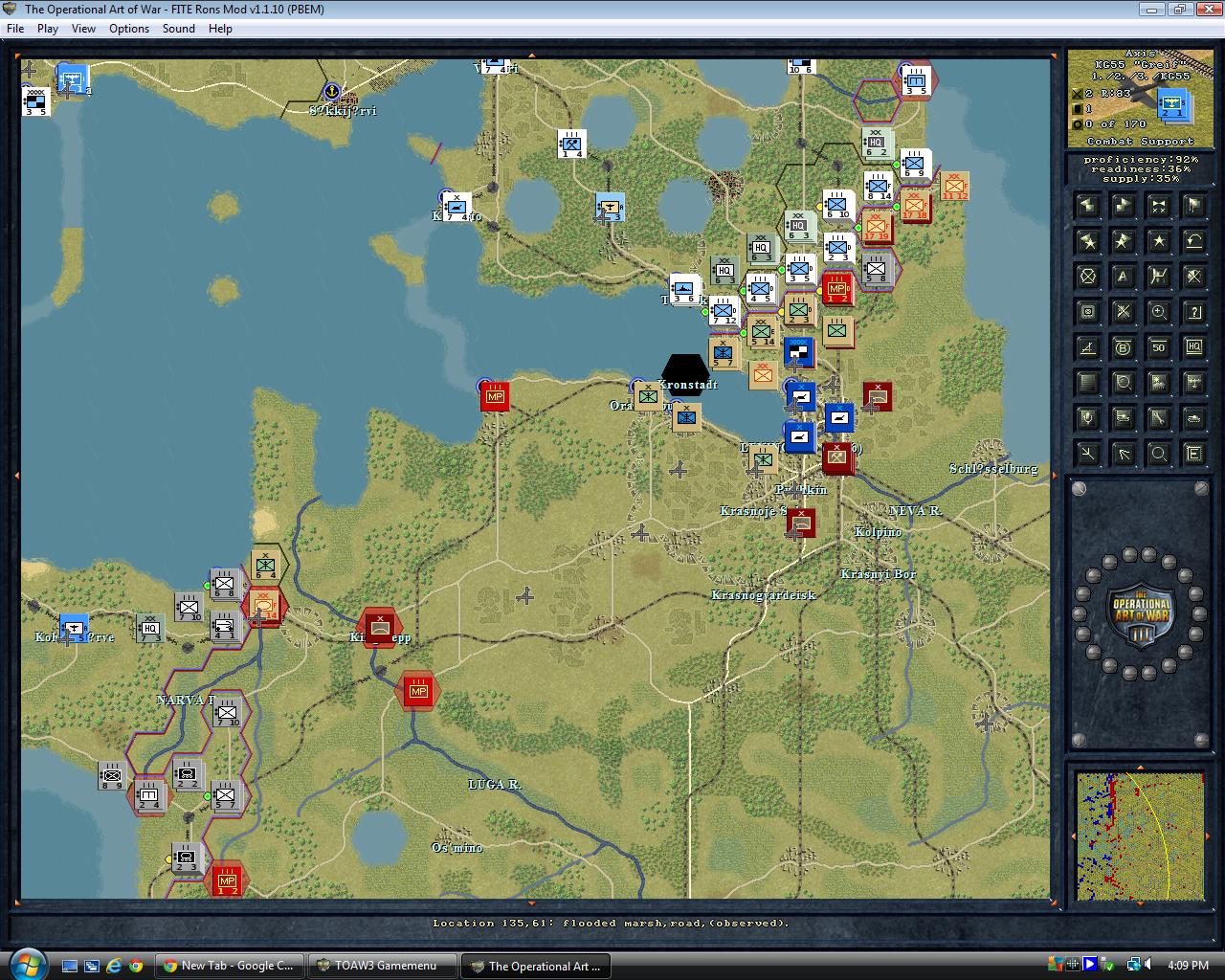The width and height of the screenshot is (1225, 980).
Task: Click the curved undo arrow icon
Action: tap(1194, 240)
